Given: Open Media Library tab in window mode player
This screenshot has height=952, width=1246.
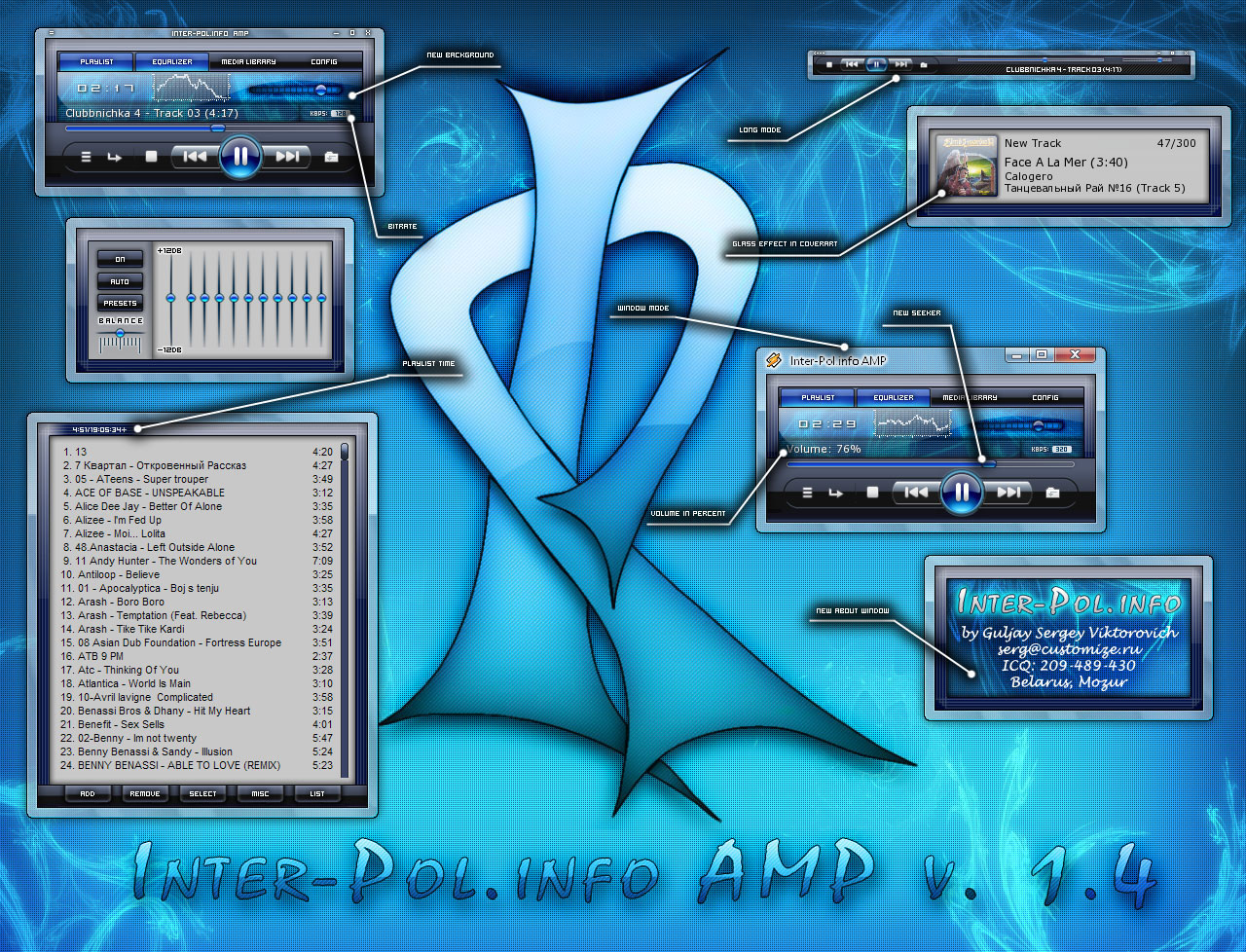Looking at the screenshot, I should tap(970, 397).
